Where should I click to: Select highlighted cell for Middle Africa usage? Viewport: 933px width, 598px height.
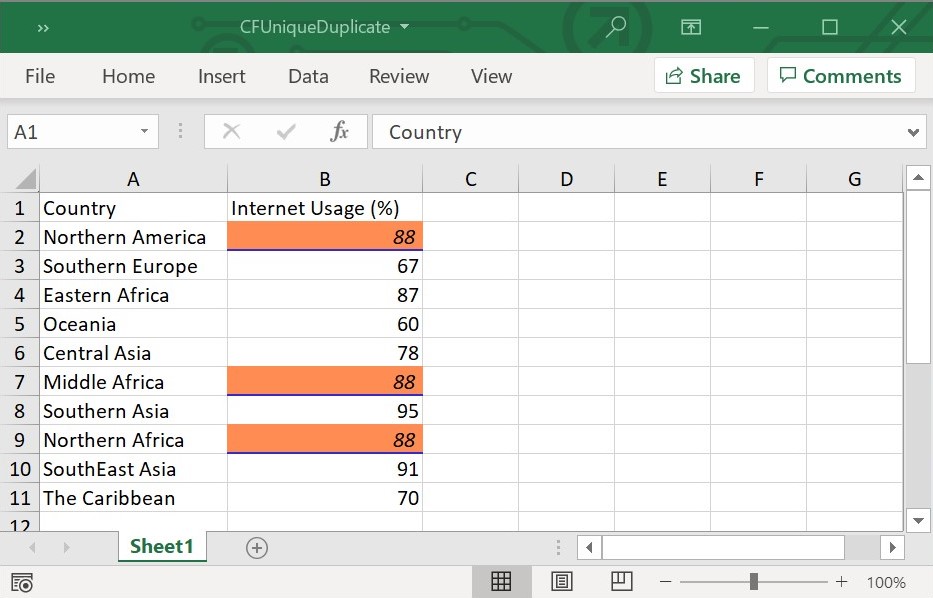coord(325,382)
